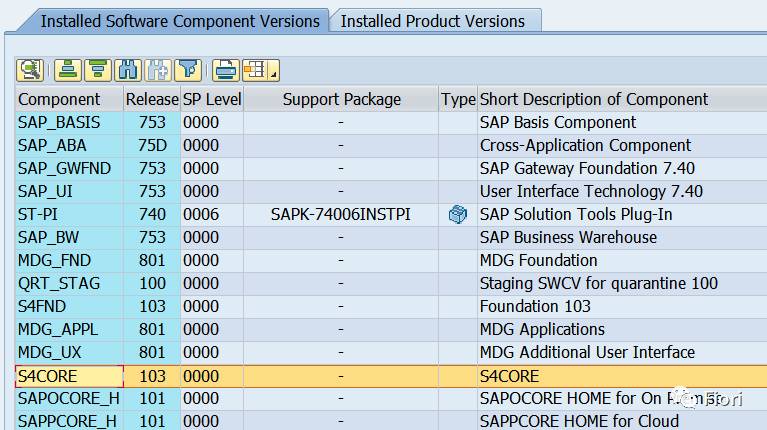Select the QRT_STAG component cell
Image resolution: width=767 pixels, height=430 pixels.
[x=69, y=283]
